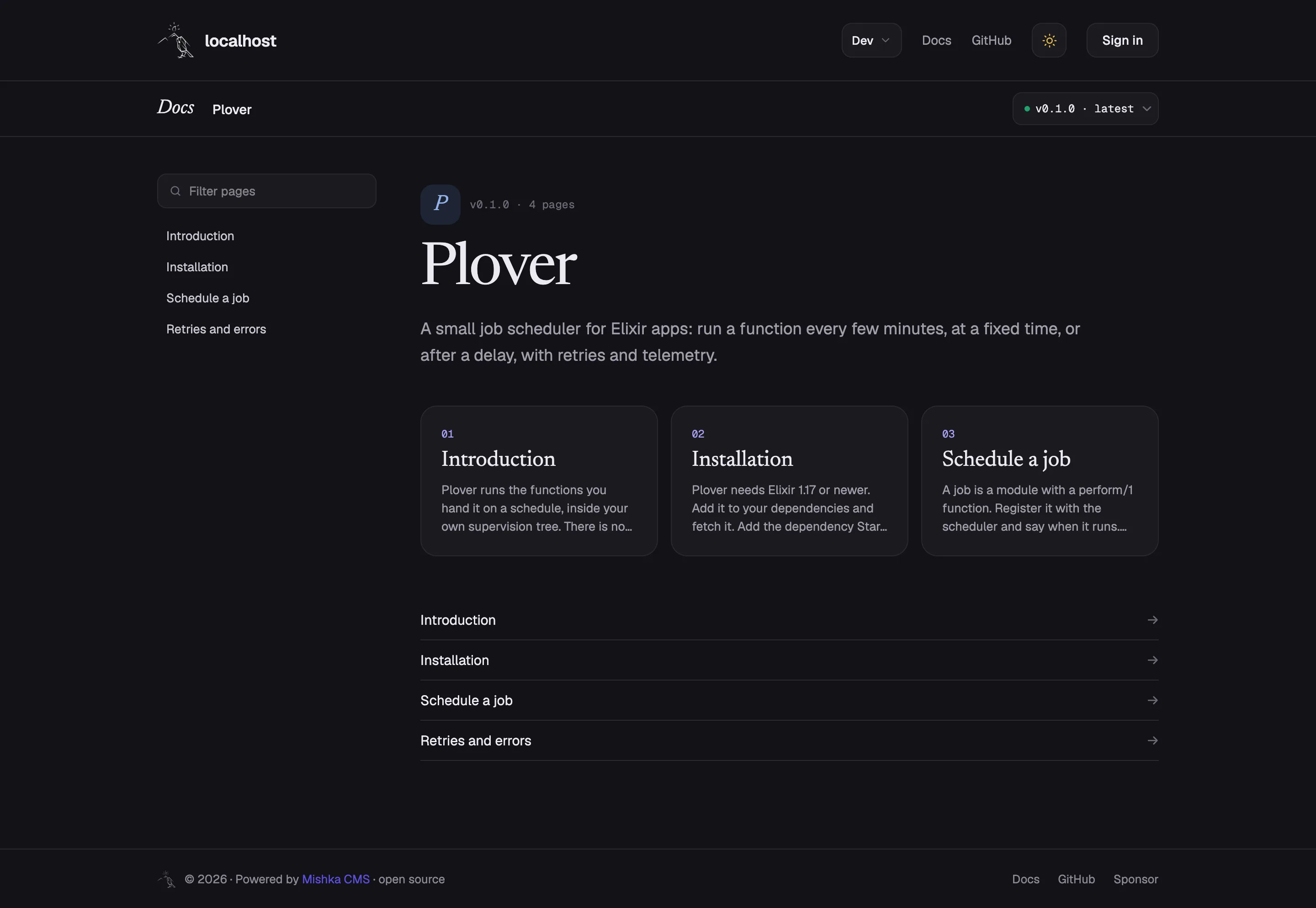Viewport: 1316px width, 908px height.
Task: Open GitHub link in top navigation
Action: [x=991, y=40]
